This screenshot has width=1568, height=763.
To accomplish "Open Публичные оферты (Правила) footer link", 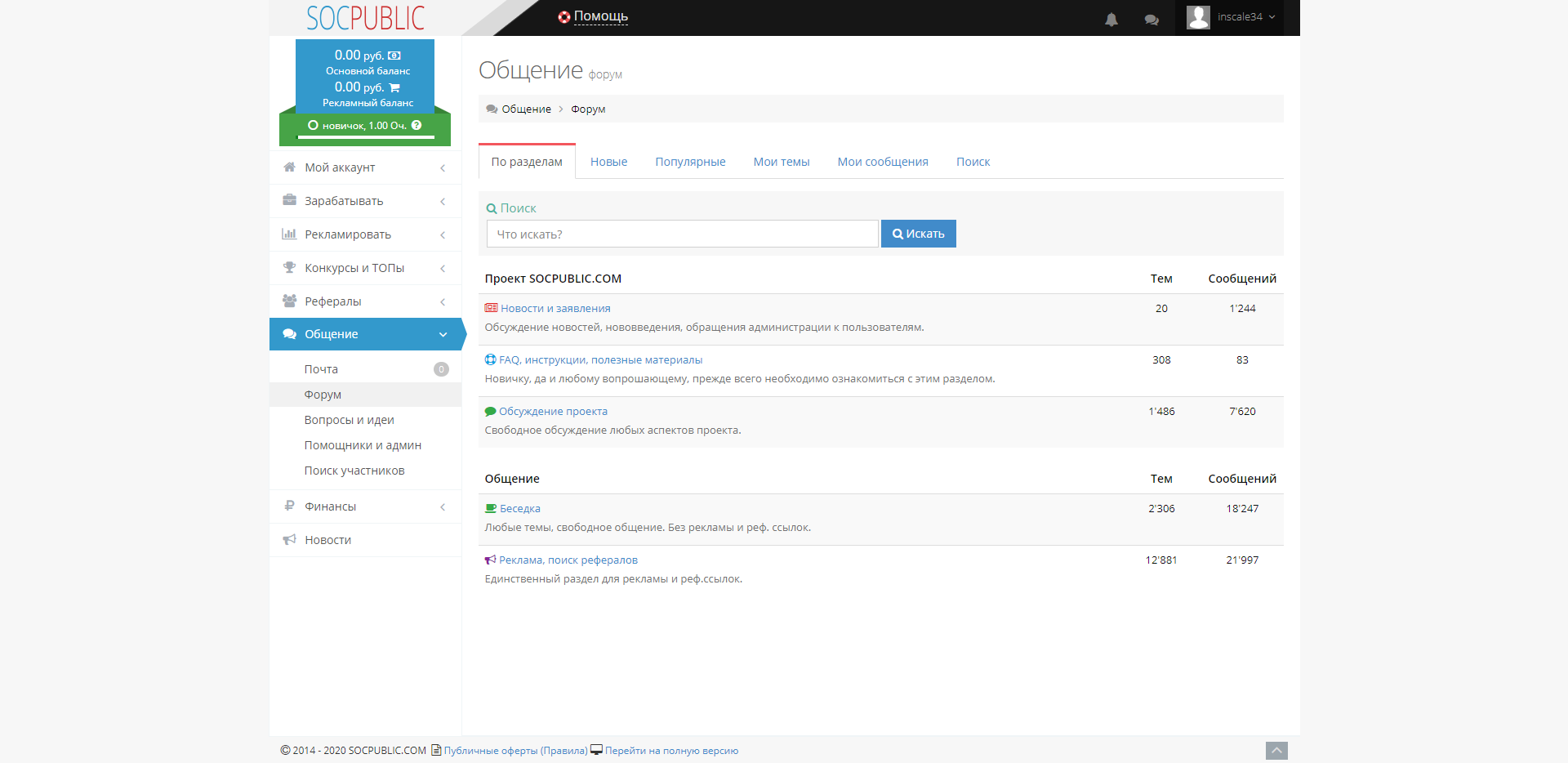I will [515, 750].
